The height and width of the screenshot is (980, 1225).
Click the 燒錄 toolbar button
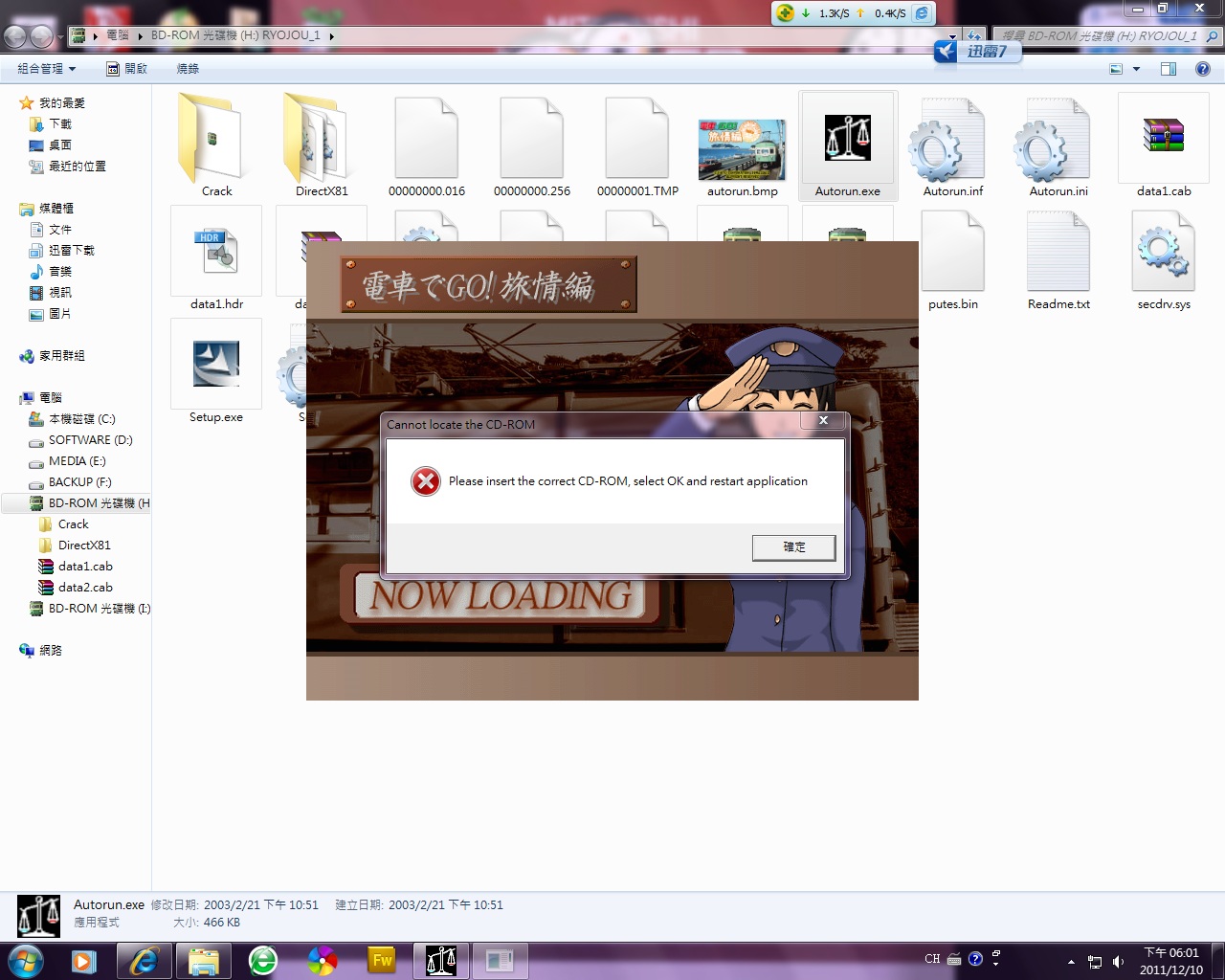188,69
